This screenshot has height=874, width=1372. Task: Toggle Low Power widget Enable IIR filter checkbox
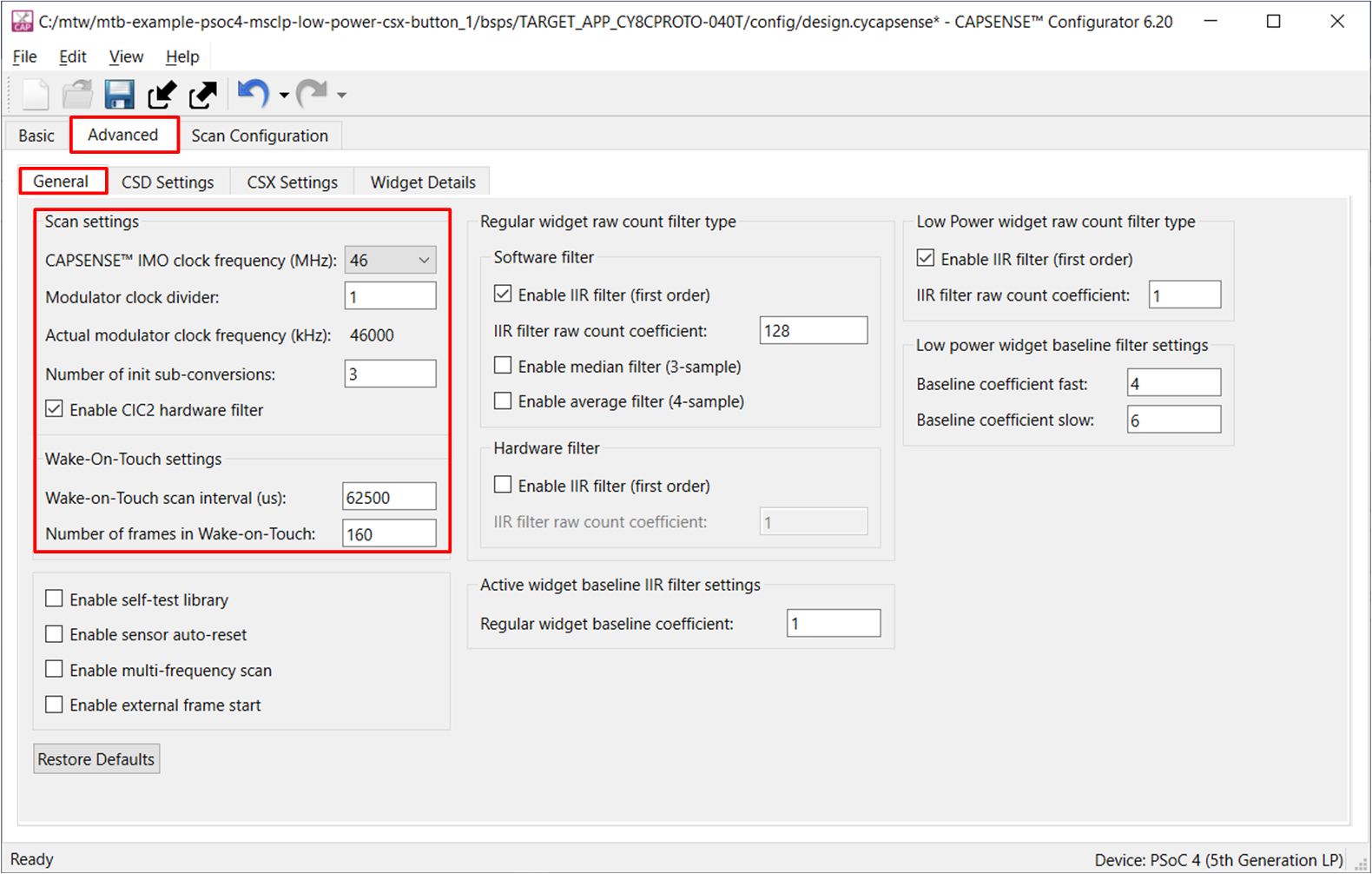[x=926, y=258]
